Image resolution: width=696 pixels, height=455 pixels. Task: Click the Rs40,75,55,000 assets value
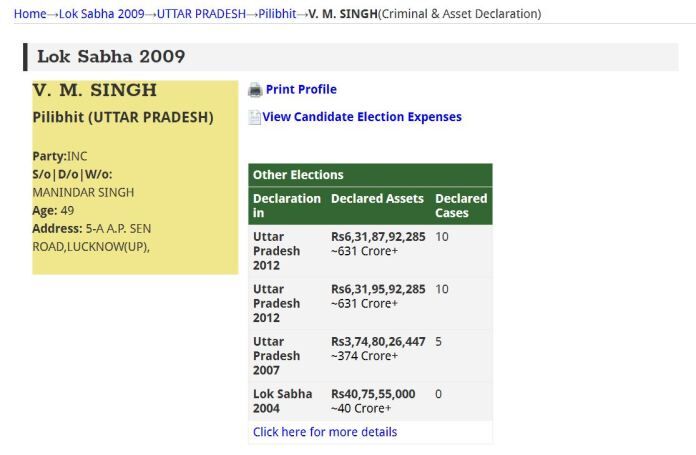coord(373,394)
